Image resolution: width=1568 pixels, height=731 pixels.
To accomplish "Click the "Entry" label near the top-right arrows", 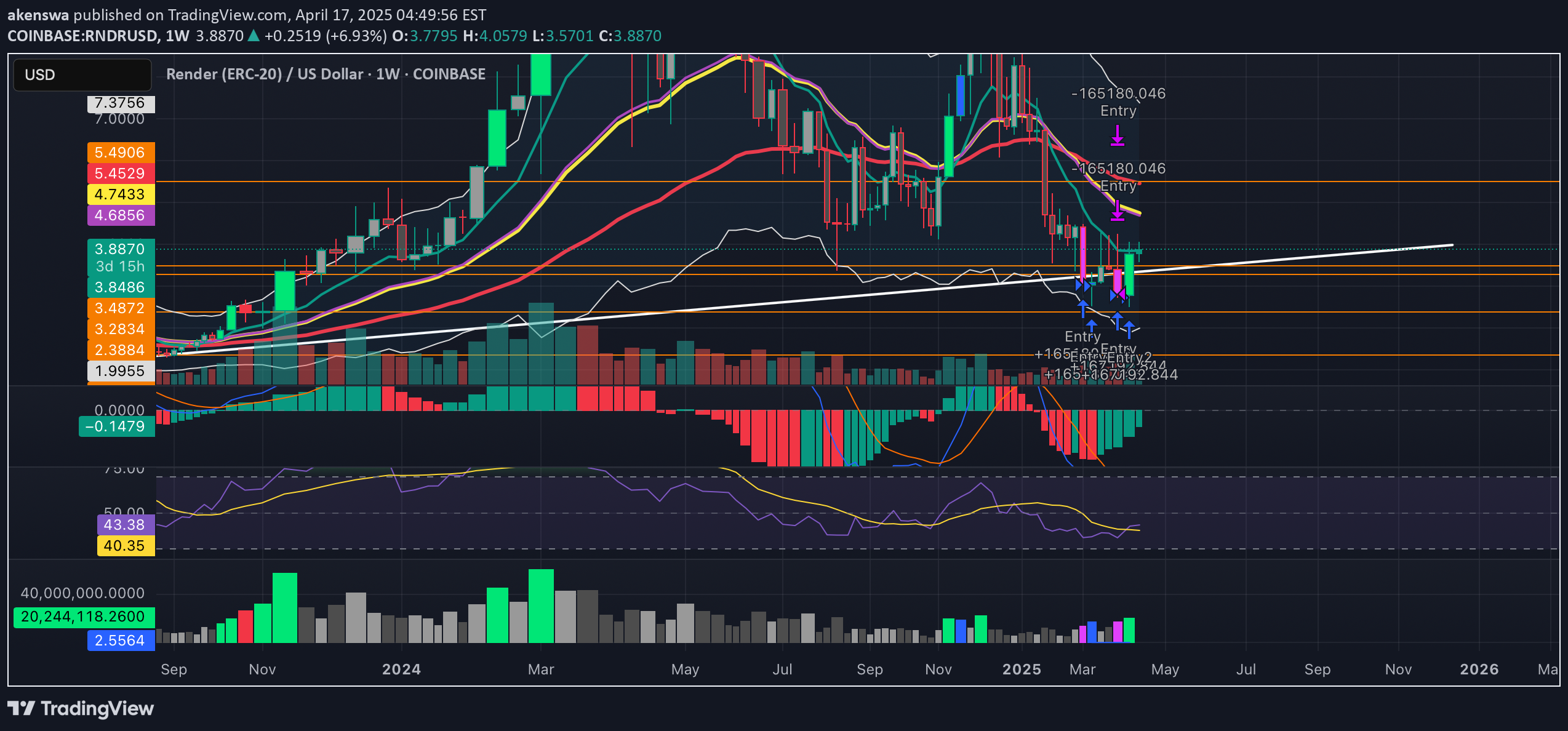I will click(1118, 111).
